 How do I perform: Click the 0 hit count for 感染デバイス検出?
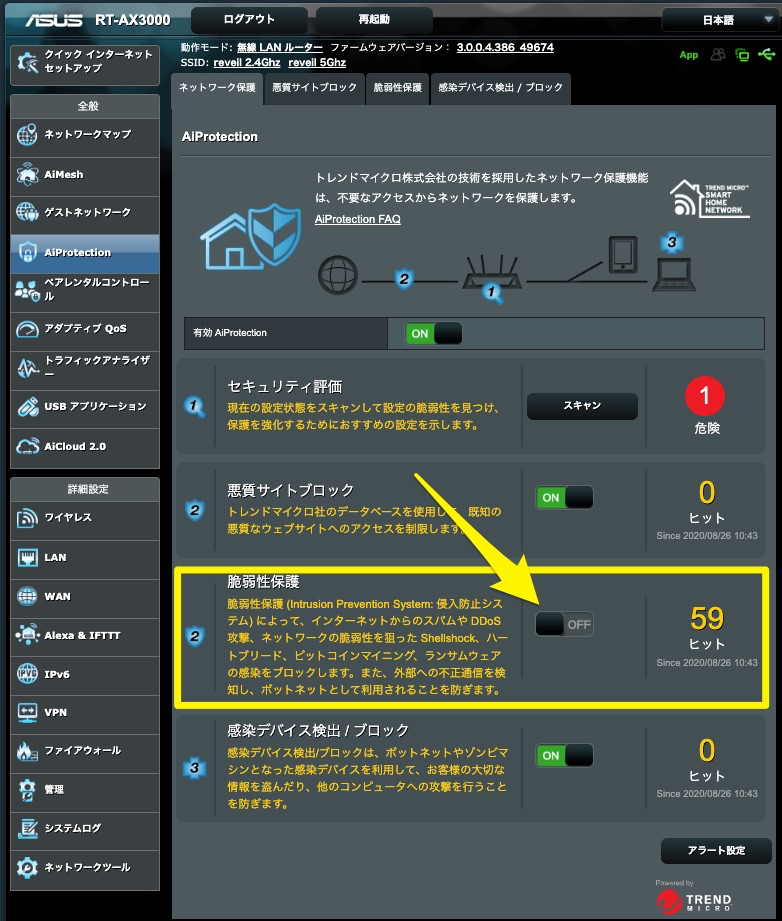[707, 750]
